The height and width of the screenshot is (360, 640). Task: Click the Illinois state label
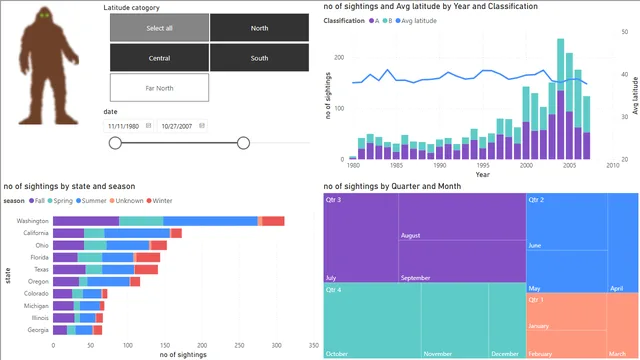pos(40,318)
